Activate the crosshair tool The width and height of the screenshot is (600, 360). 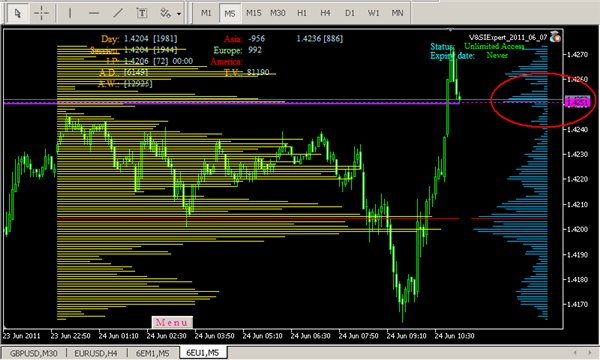click(41, 13)
